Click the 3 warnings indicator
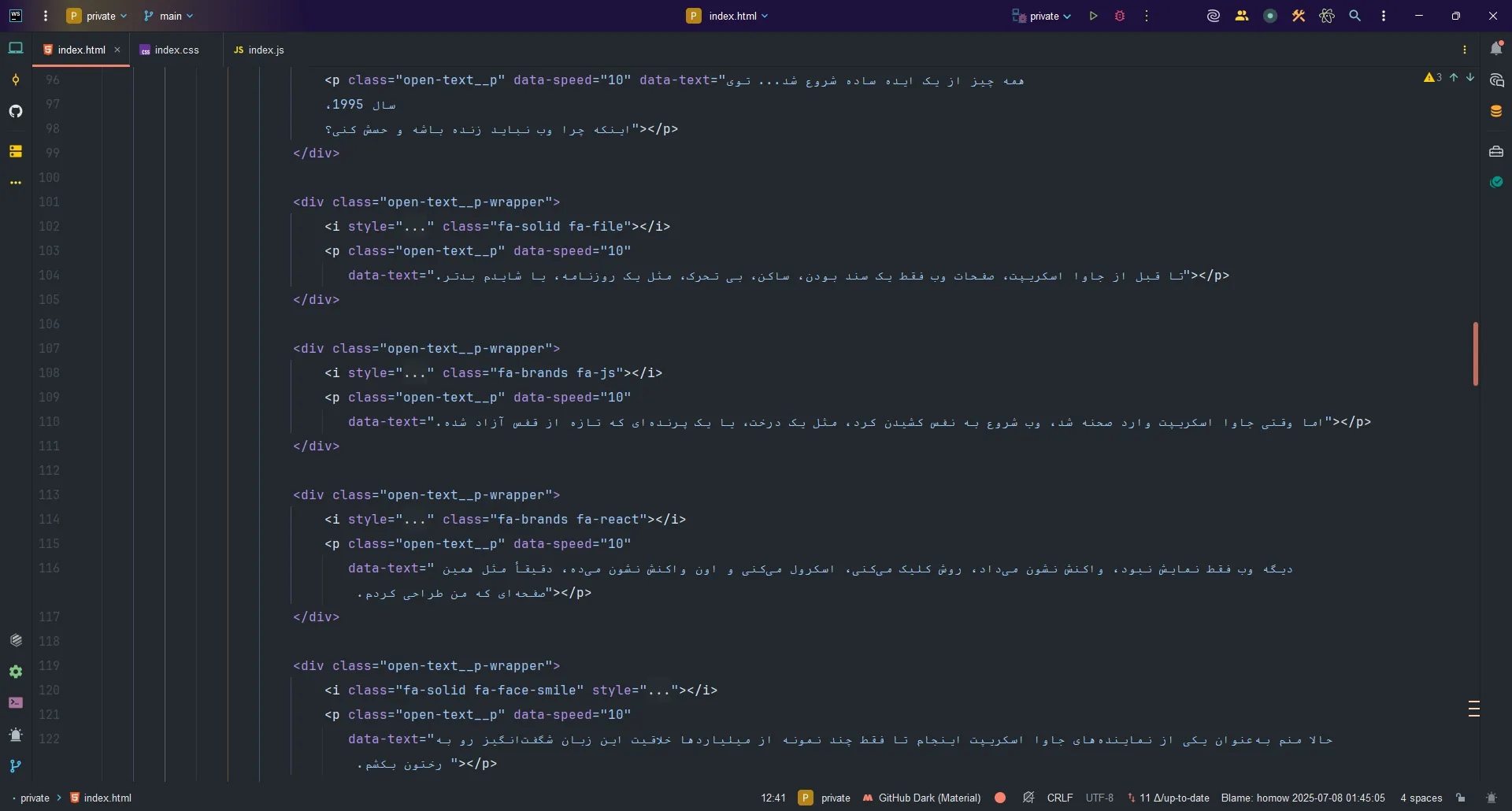Image resolution: width=1512 pixels, height=811 pixels. (x=1432, y=78)
